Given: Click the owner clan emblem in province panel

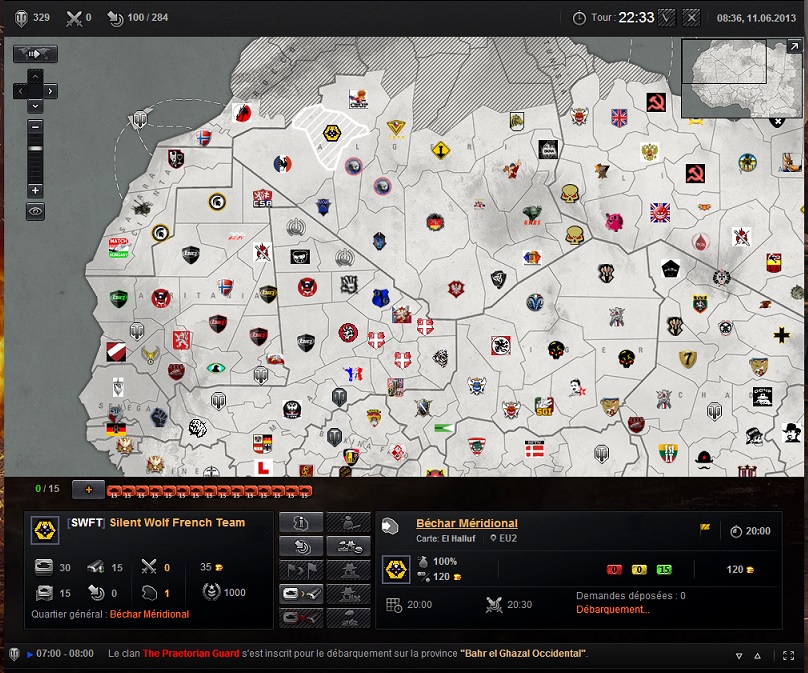Looking at the screenshot, I should (x=396, y=569).
